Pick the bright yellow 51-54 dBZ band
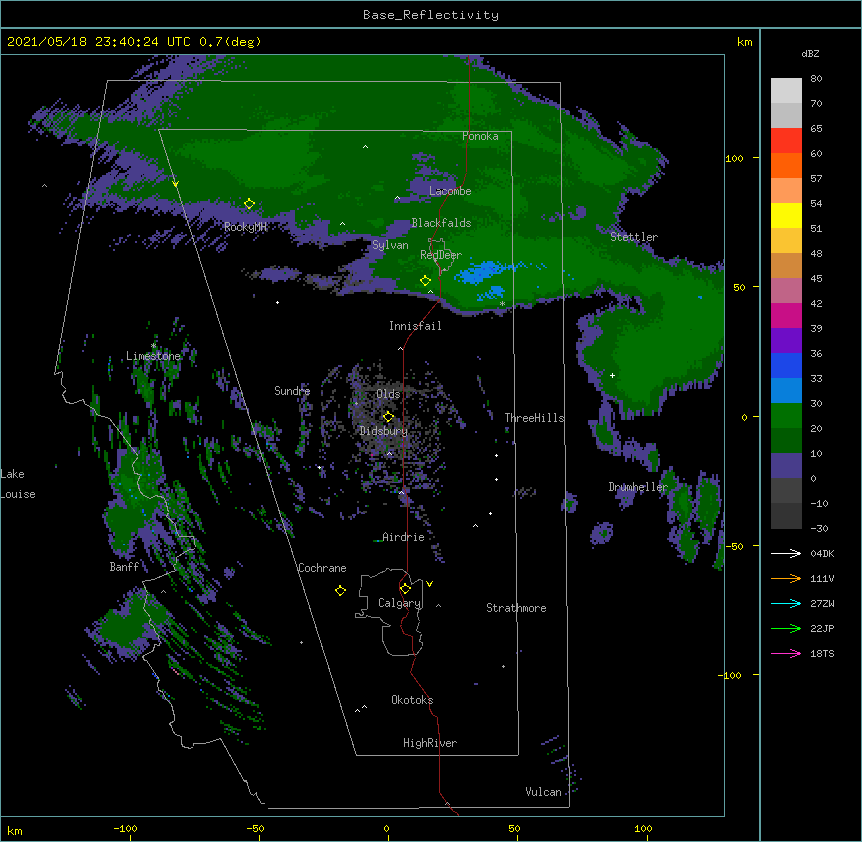The image size is (862, 842). 786,215
